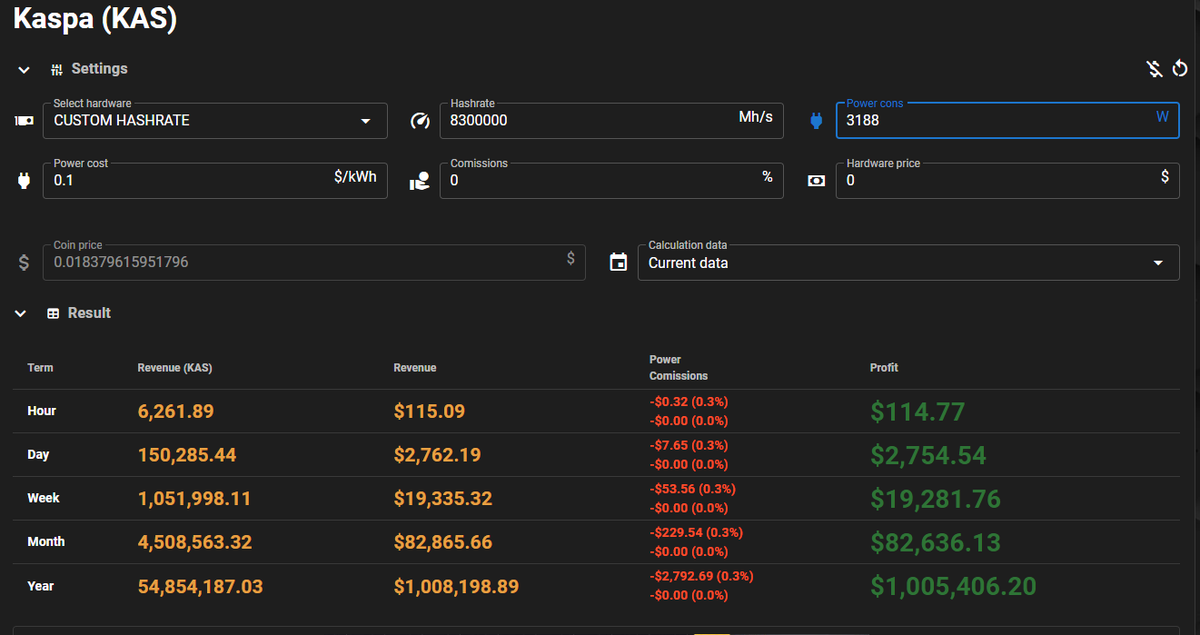Collapse the Result section chevron
Screen dimensions: 1200x635
point(20,314)
